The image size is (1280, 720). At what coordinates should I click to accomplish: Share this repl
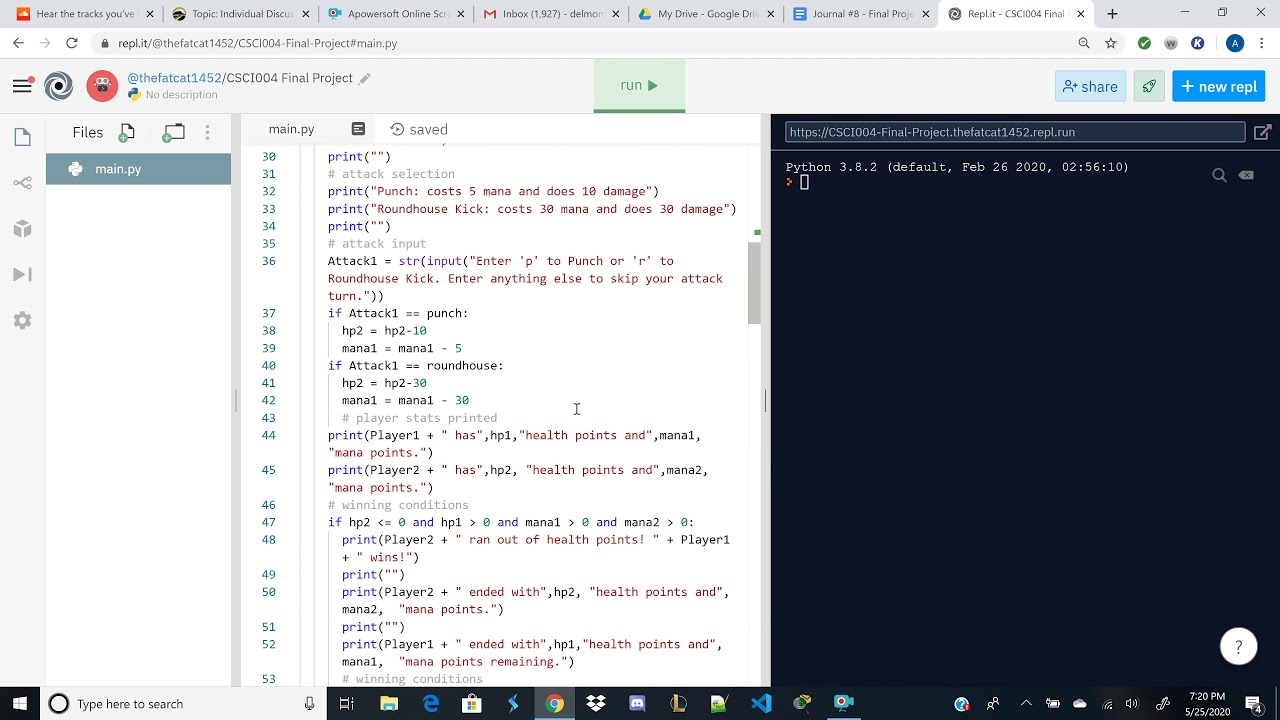point(1090,86)
